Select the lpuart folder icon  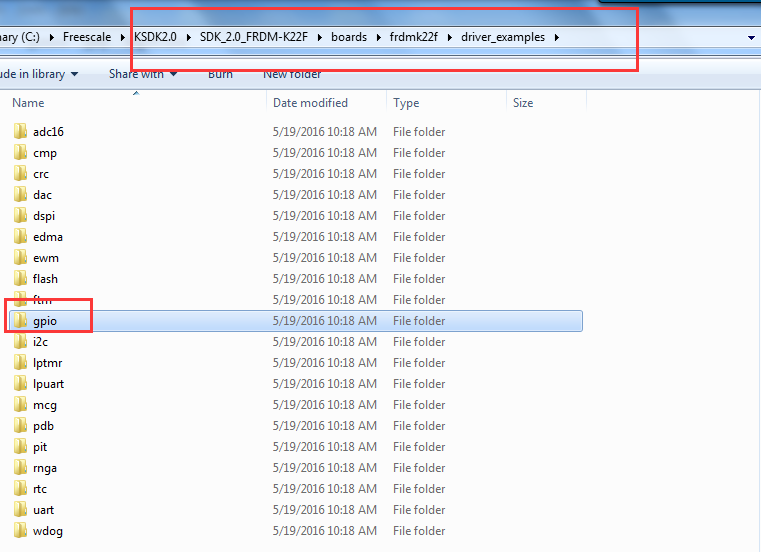[x=20, y=384]
